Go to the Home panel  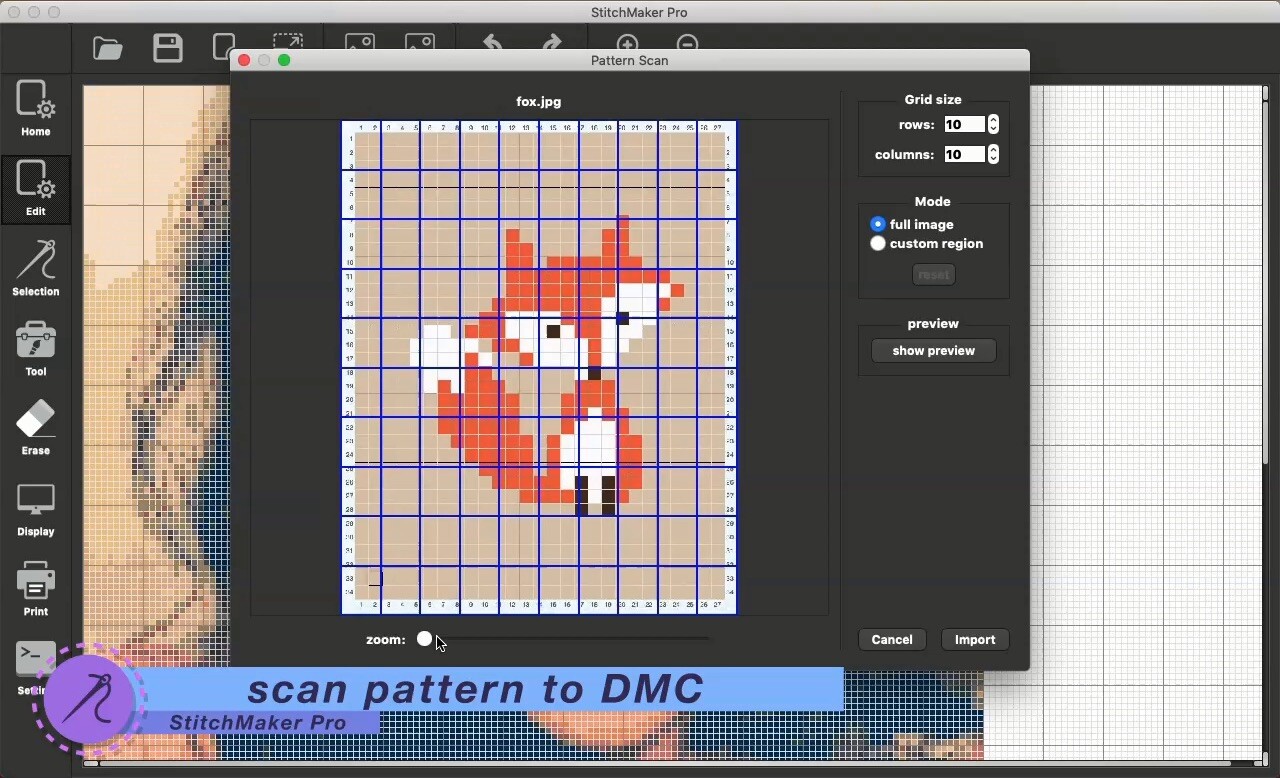tap(35, 108)
